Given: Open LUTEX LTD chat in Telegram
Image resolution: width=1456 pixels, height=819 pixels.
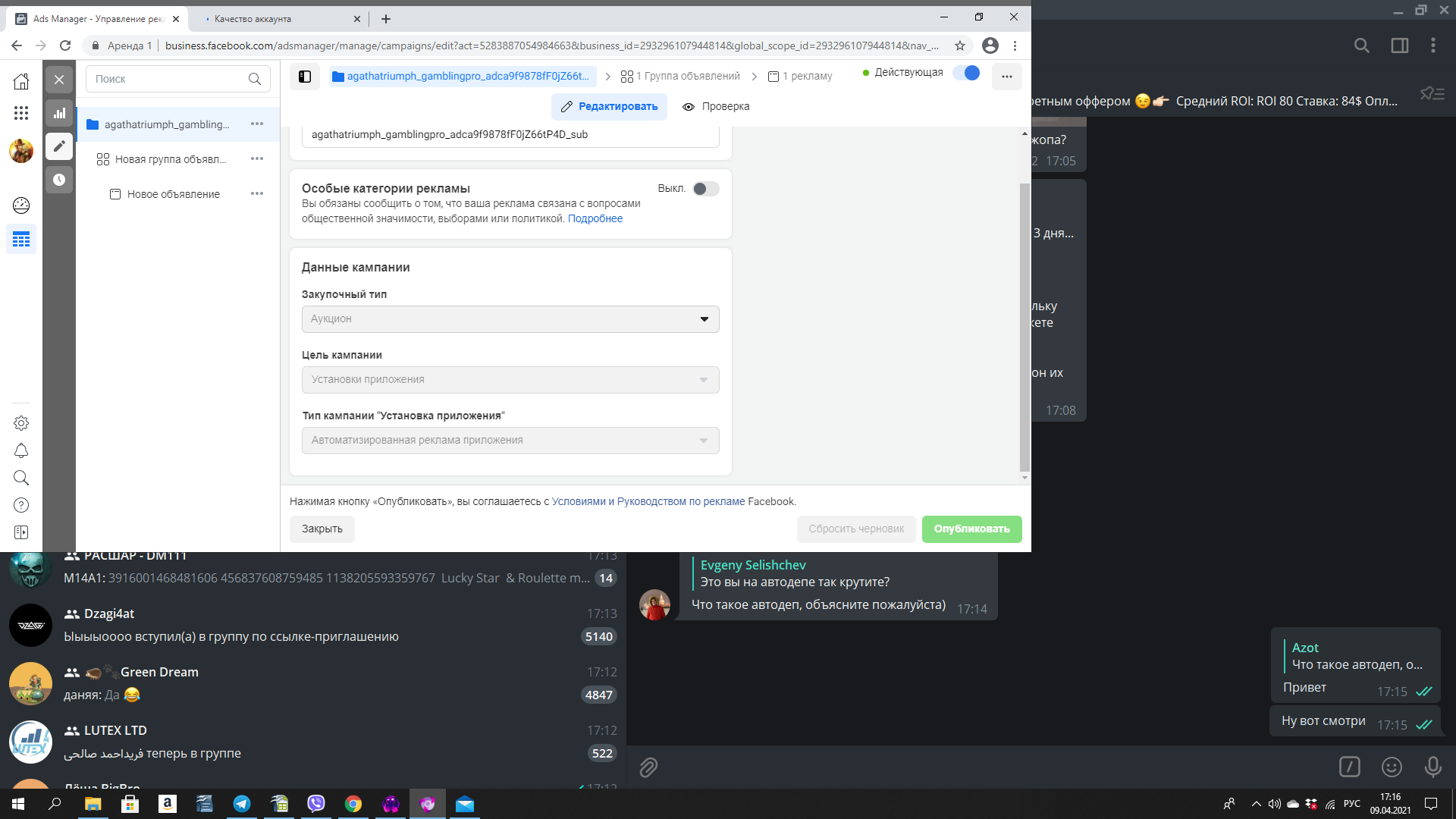Looking at the screenshot, I should click(x=313, y=742).
